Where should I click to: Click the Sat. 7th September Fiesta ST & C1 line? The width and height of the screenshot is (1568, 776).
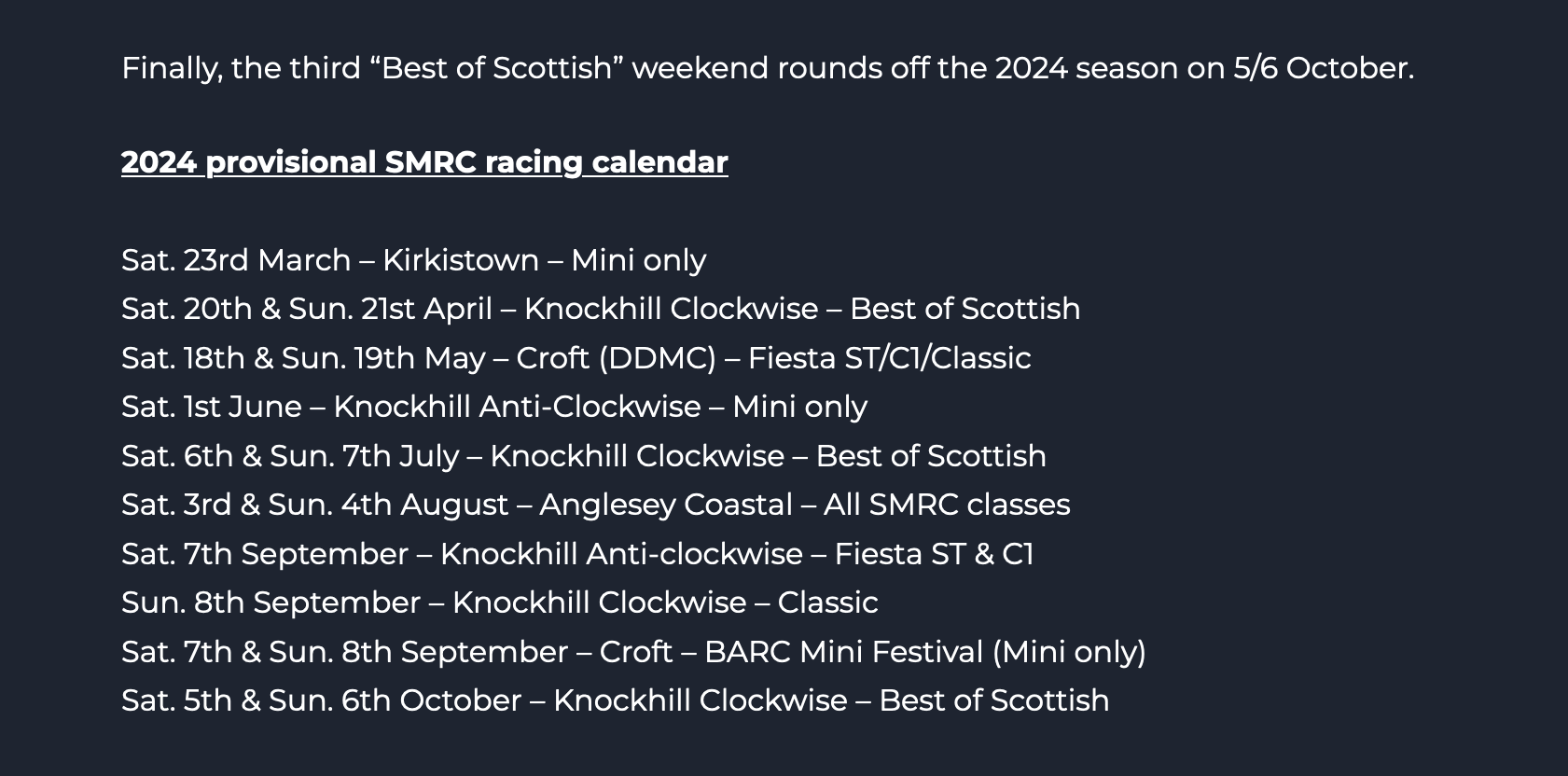pos(577,554)
